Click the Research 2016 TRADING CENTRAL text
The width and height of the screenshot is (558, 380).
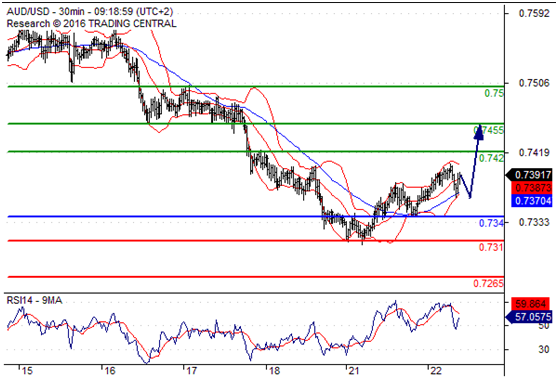91,24
